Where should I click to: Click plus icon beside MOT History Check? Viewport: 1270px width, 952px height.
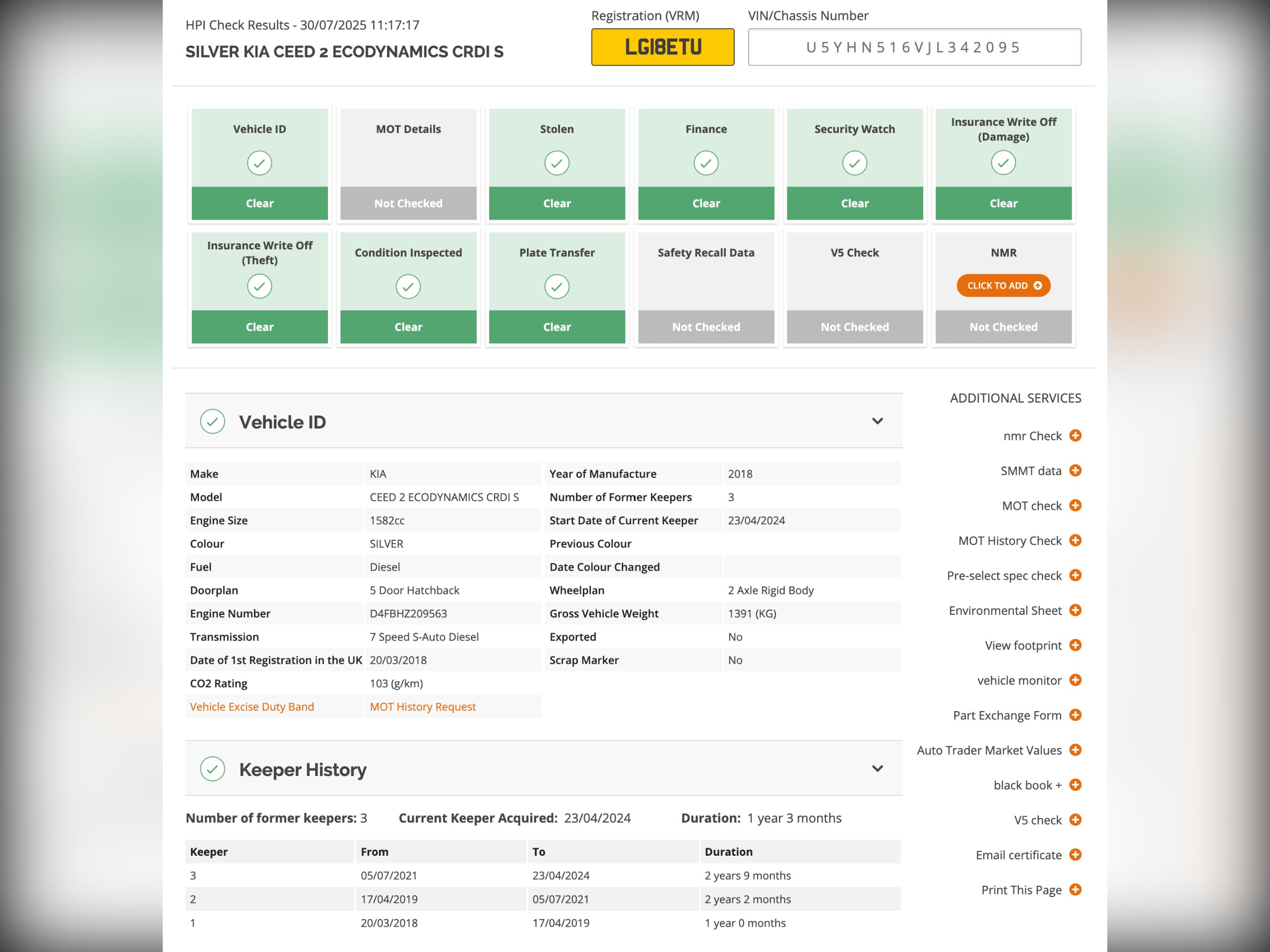tap(1076, 540)
